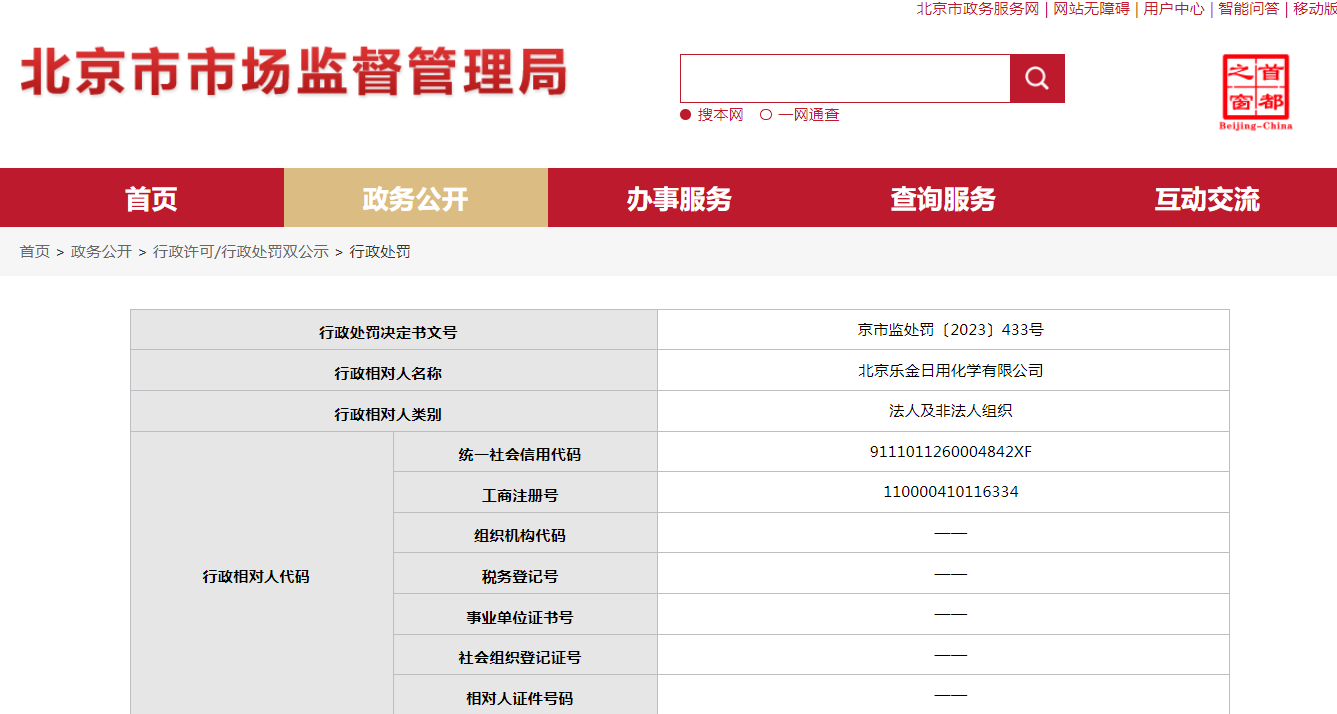Click the 事业单位证书号 label cell

tap(525, 616)
